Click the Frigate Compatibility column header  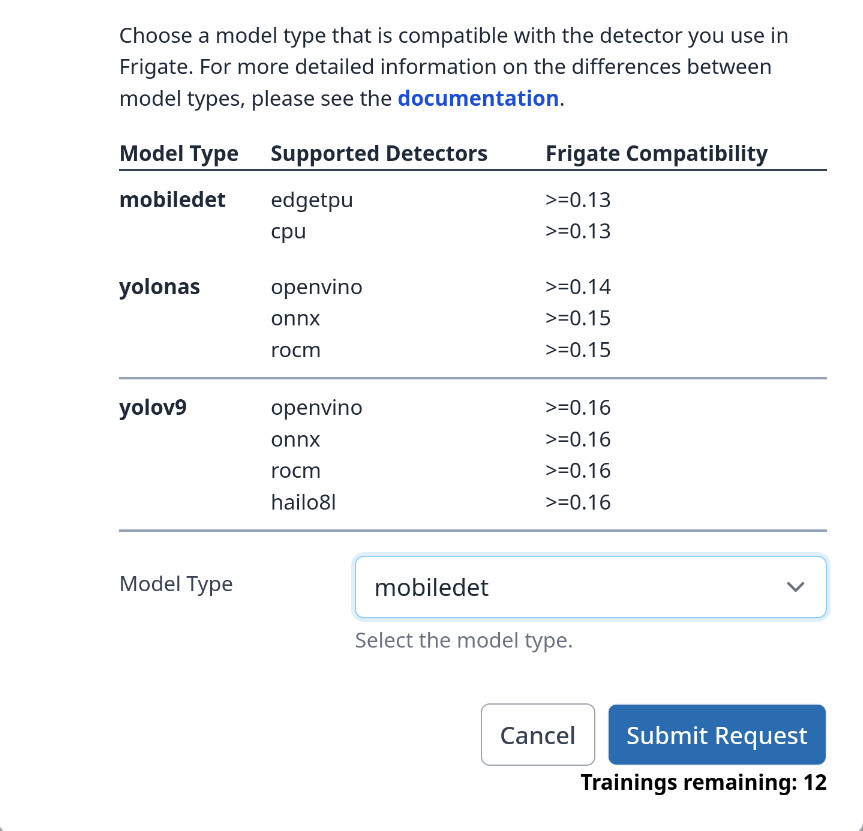pyautogui.click(x=656, y=153)
